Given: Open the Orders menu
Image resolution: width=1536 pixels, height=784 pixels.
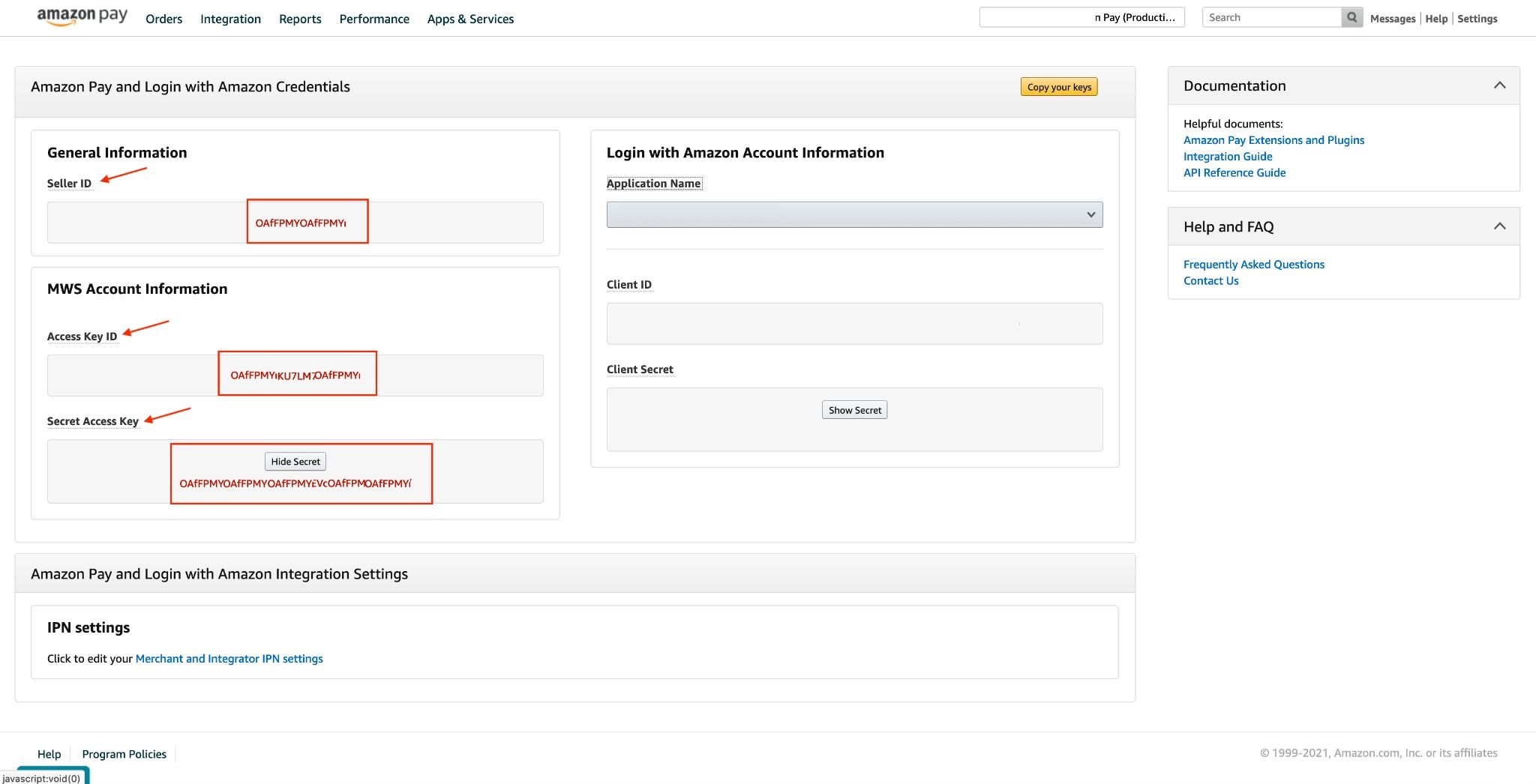Looking at the screenshot, I should [163, 19].
